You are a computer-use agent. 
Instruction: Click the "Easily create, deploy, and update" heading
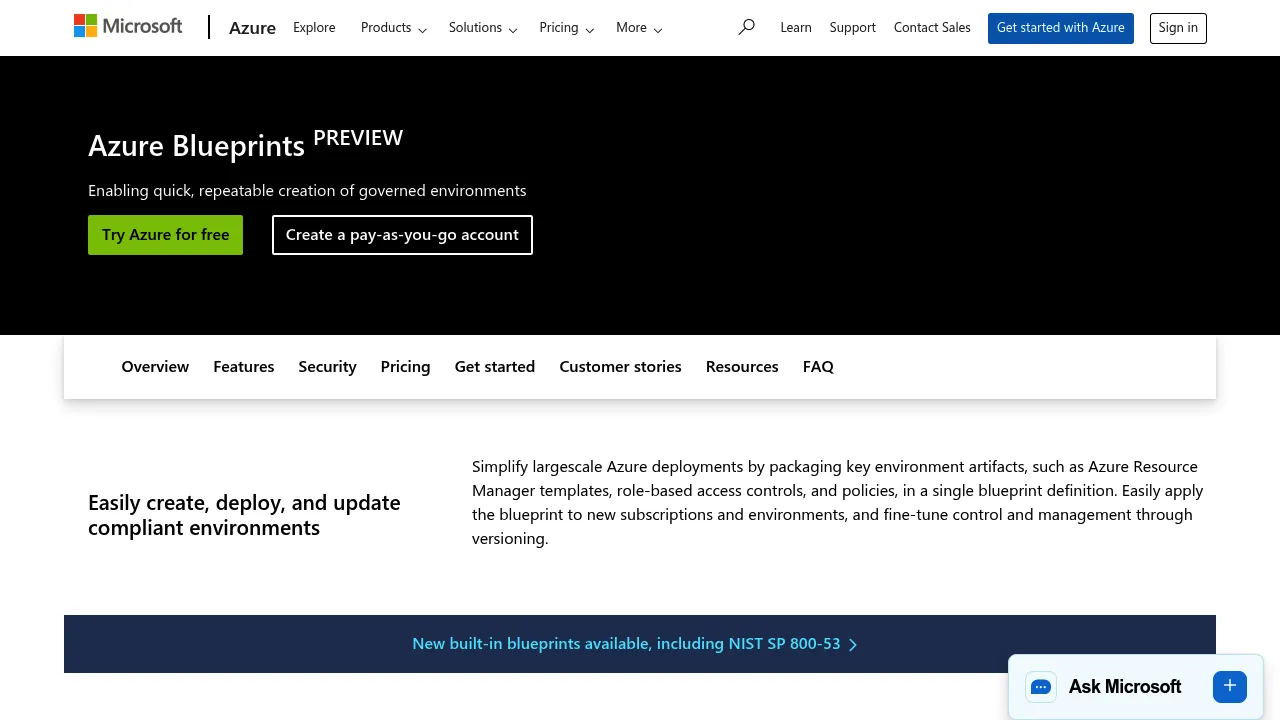[x=244, y=515]
